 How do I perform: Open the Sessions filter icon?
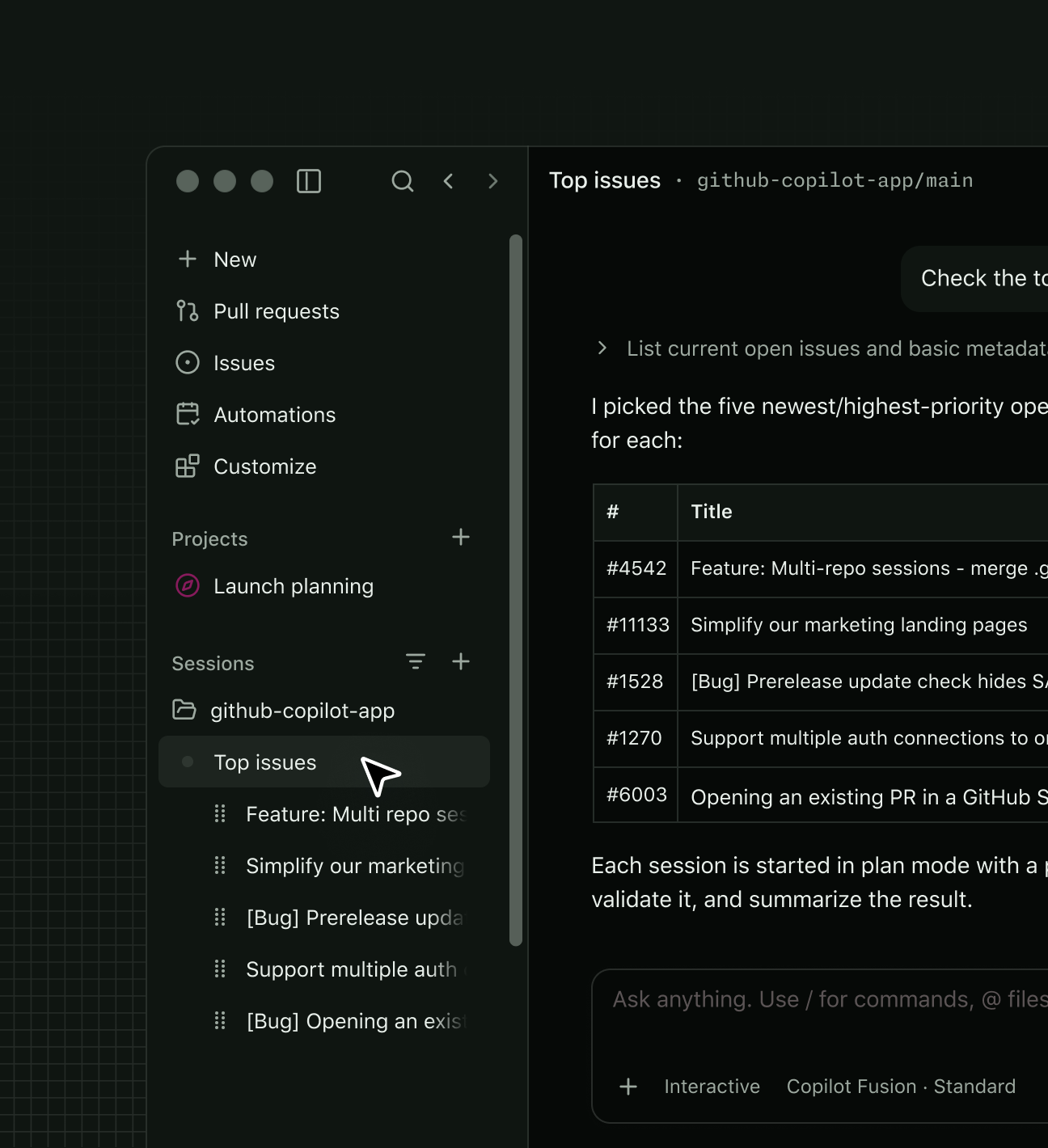pyautogui.click(x=416, y=661)
